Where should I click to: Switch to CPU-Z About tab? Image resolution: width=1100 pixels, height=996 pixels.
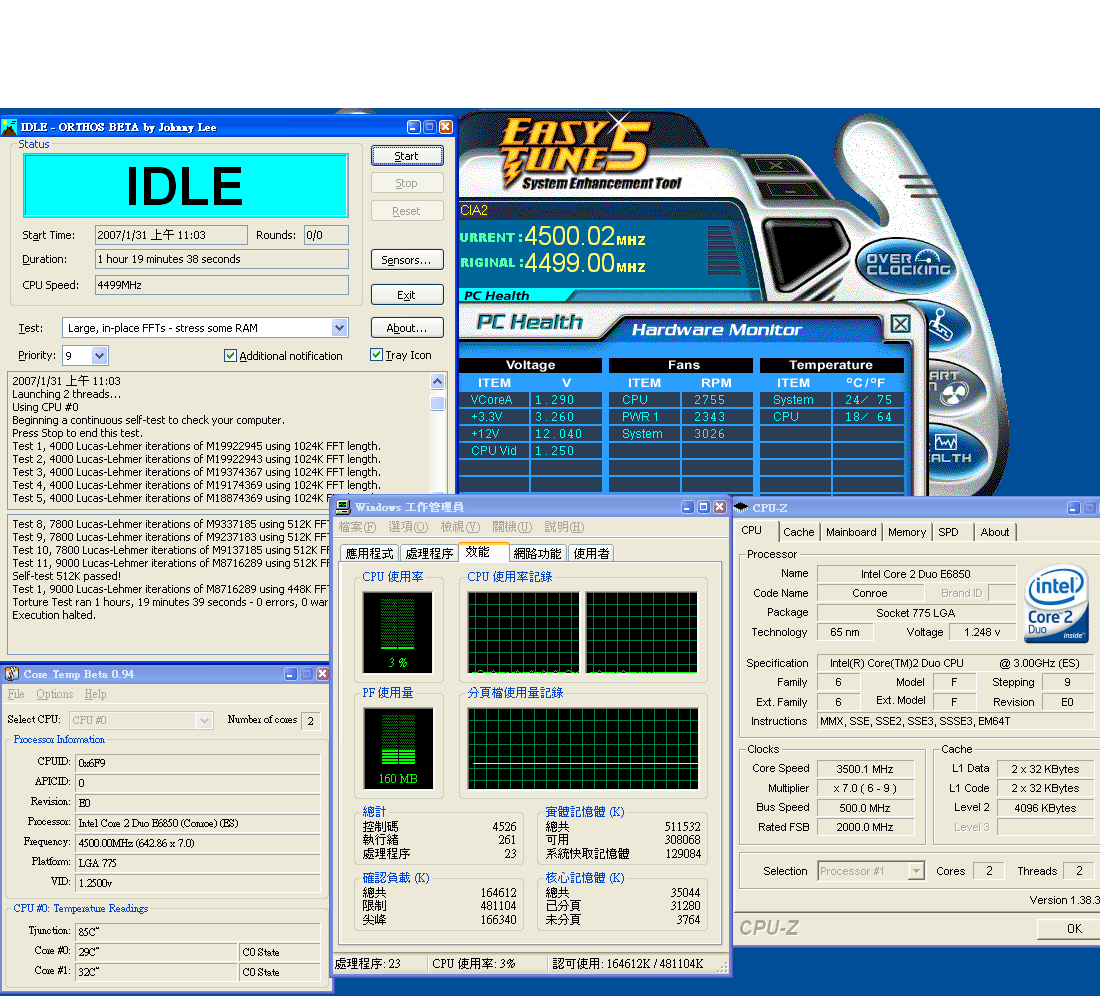(x=995, y=532)
